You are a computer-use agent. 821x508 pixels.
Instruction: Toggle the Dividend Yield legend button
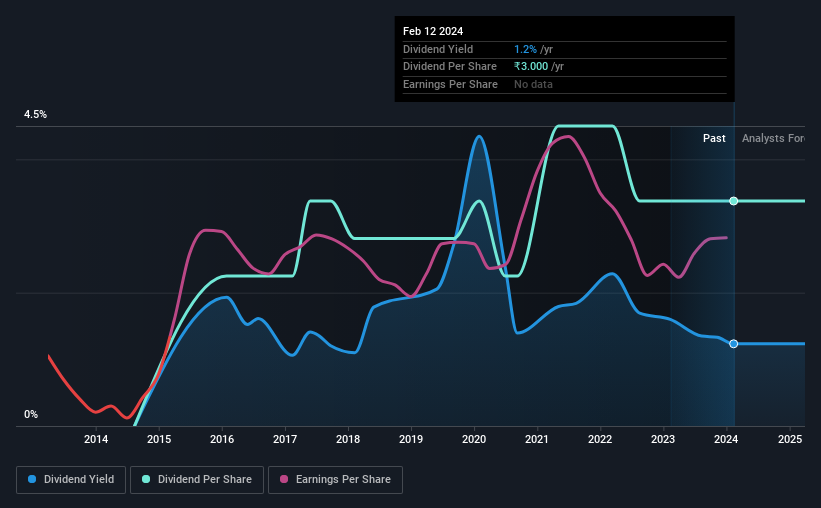pos(71,480)
